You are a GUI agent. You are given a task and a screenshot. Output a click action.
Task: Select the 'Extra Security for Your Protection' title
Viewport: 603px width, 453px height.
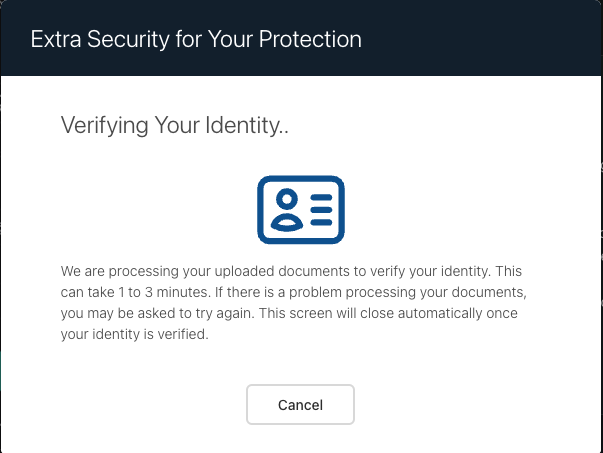(x=196, y=39)
